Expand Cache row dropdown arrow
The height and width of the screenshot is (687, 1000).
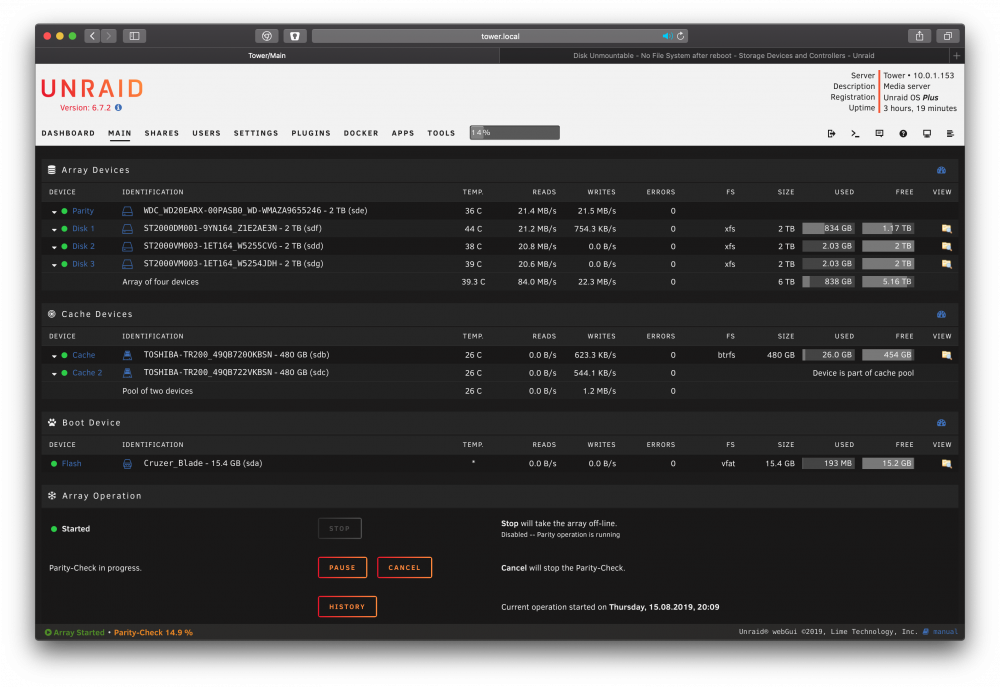point(54,356)
